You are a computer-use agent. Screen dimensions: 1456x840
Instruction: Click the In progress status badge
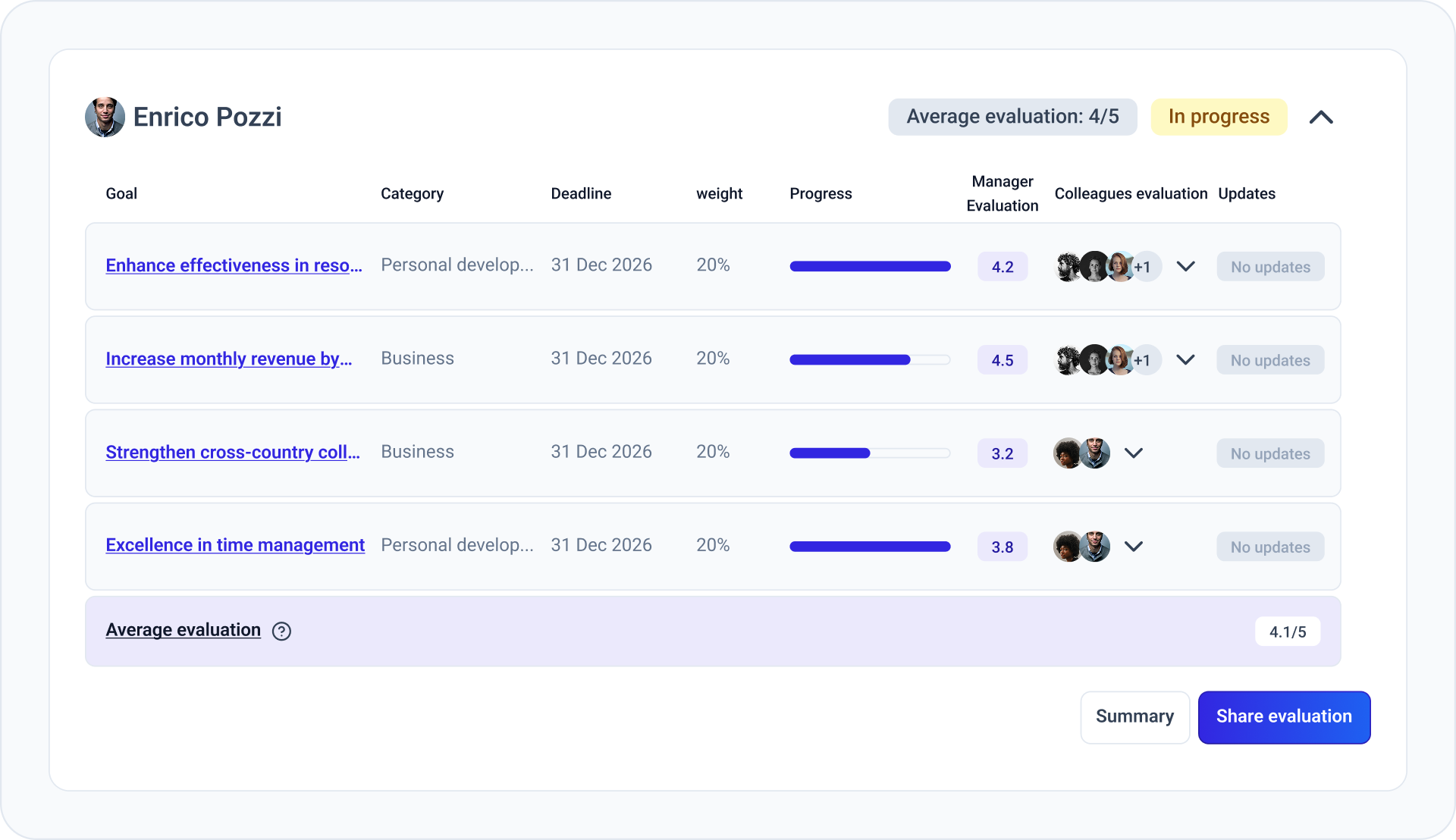click(x=1219, y=117)
